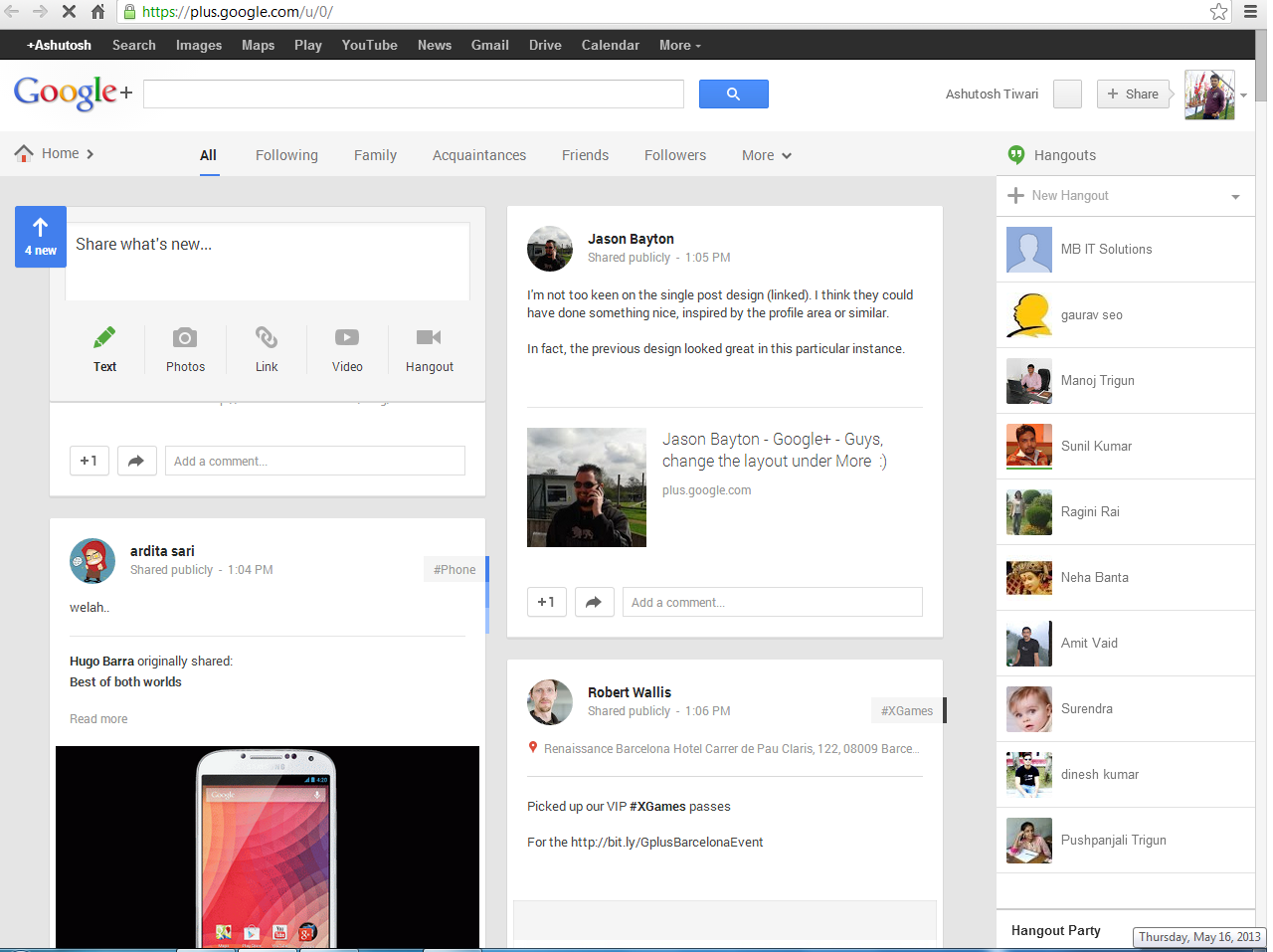
Task: Open Gmail from the top menu bar
Action: pyautogui.click(x=489, y=45)
